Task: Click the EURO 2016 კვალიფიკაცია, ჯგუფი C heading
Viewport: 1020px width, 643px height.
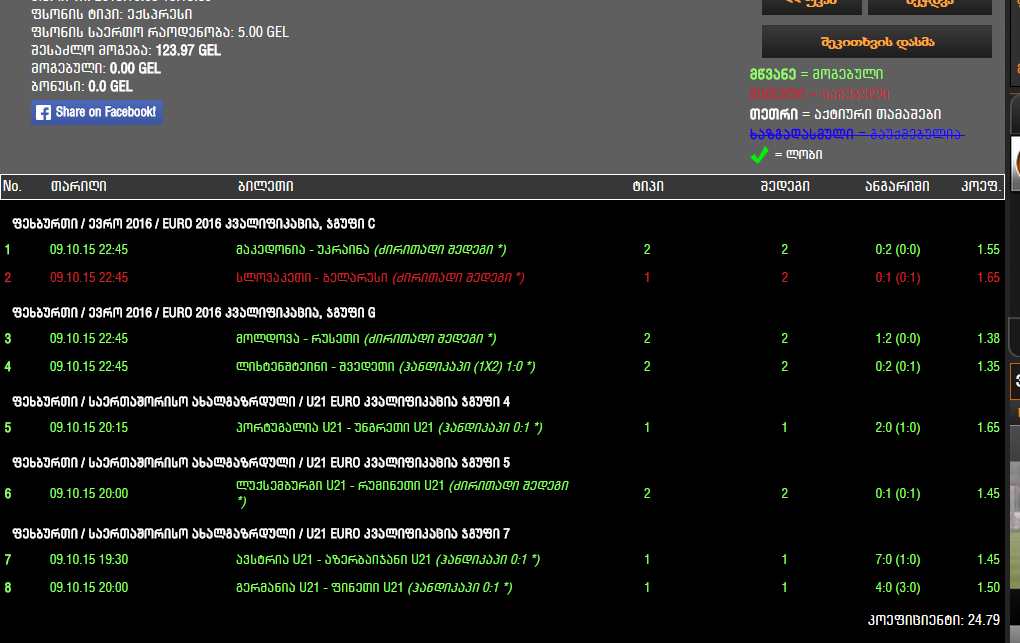Action: click(194, 224)
